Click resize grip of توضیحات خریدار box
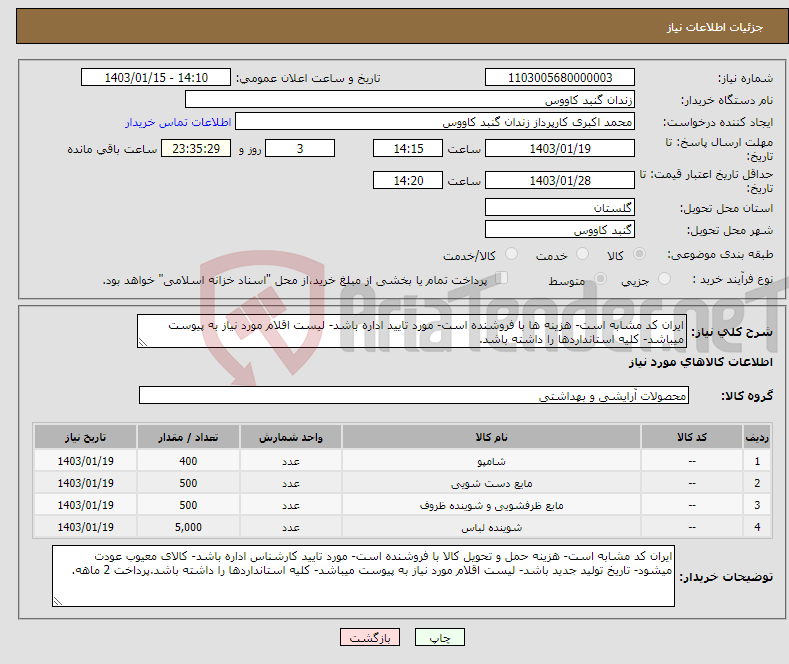Viewport: 789px width, 664px height. tap(57, 601)
